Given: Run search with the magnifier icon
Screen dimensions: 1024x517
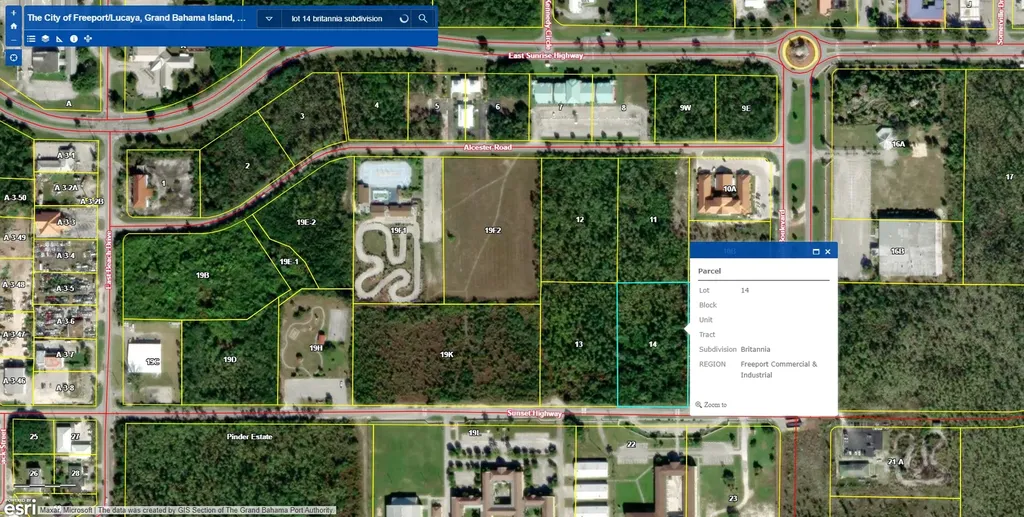Looking at the screenshot, I should (423, 18).
